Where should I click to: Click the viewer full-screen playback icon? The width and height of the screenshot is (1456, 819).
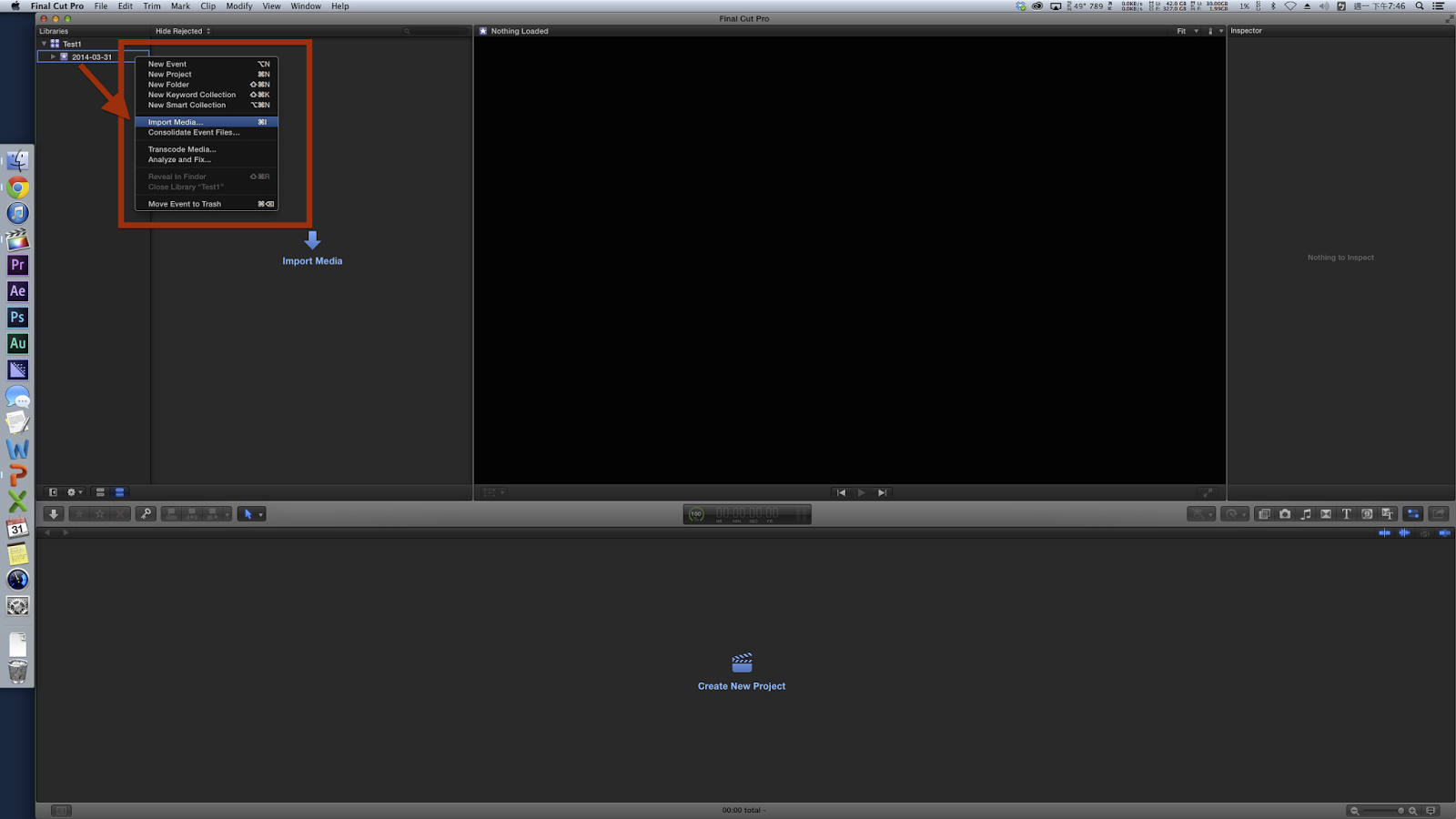point(1207,492)
